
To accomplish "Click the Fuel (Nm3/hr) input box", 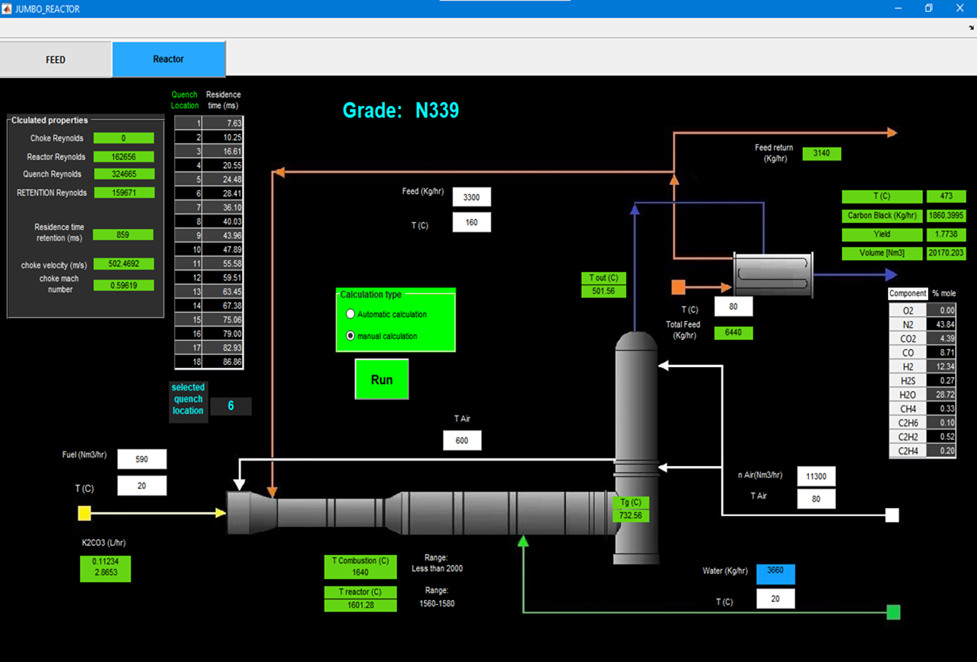I will coord(142,459).
